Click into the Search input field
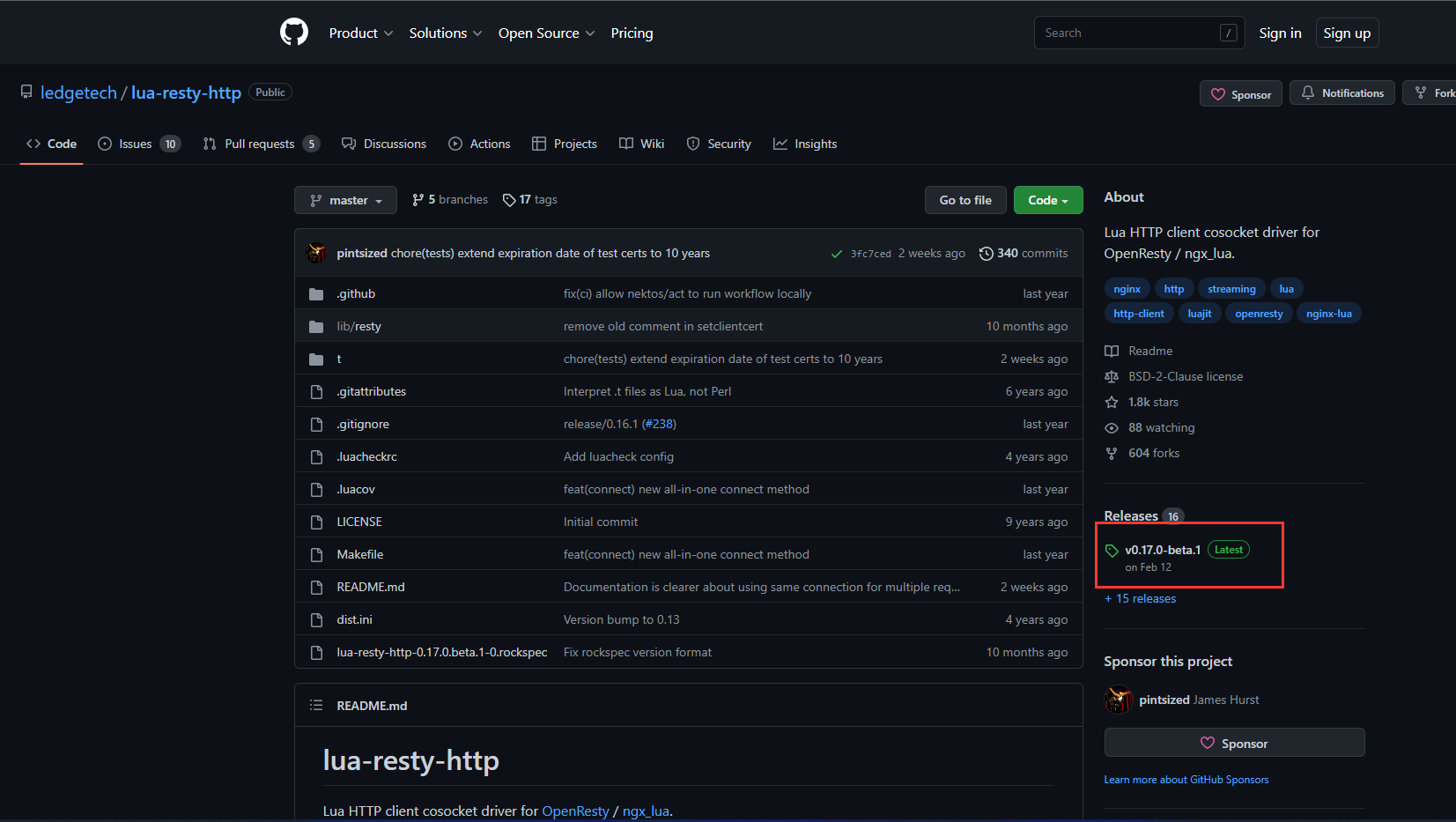This screenshot has width=1456, height=822. 1127,33
